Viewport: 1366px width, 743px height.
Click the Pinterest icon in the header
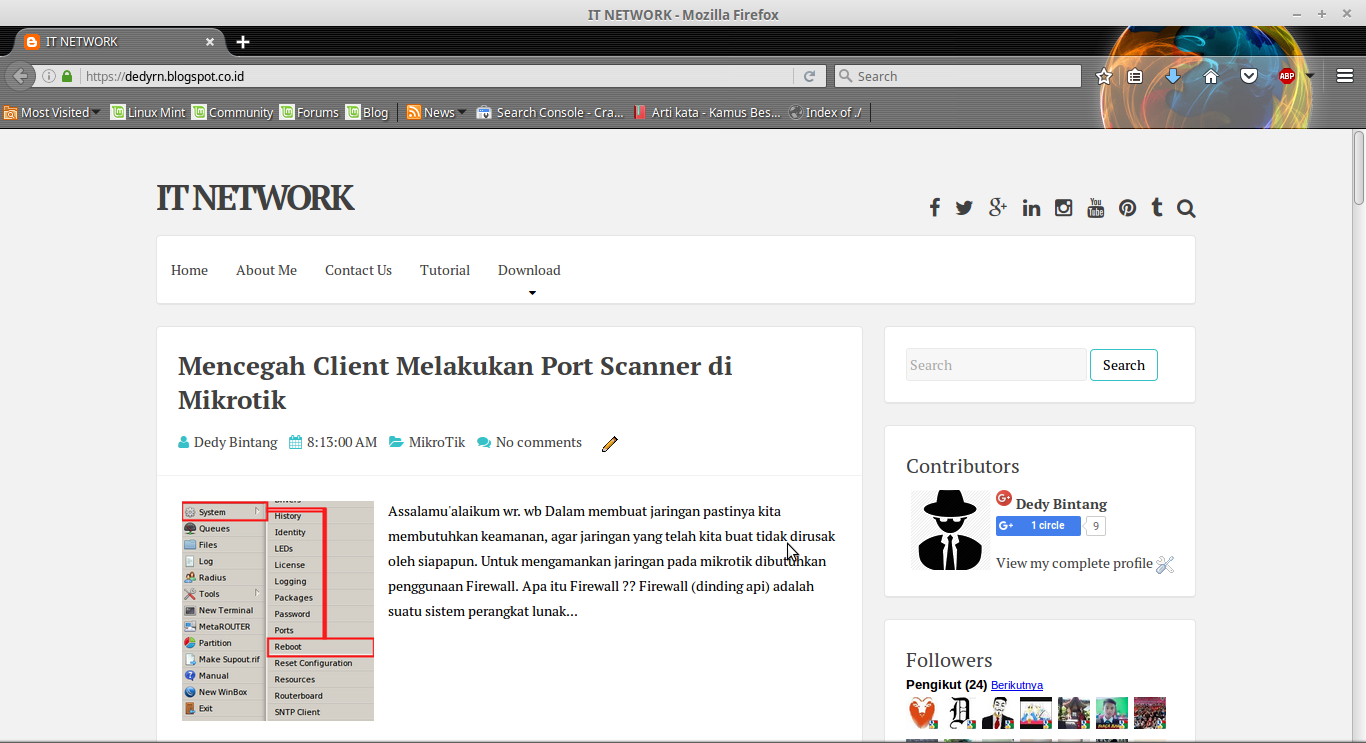pyautogui.click(x=1127, y=207)
